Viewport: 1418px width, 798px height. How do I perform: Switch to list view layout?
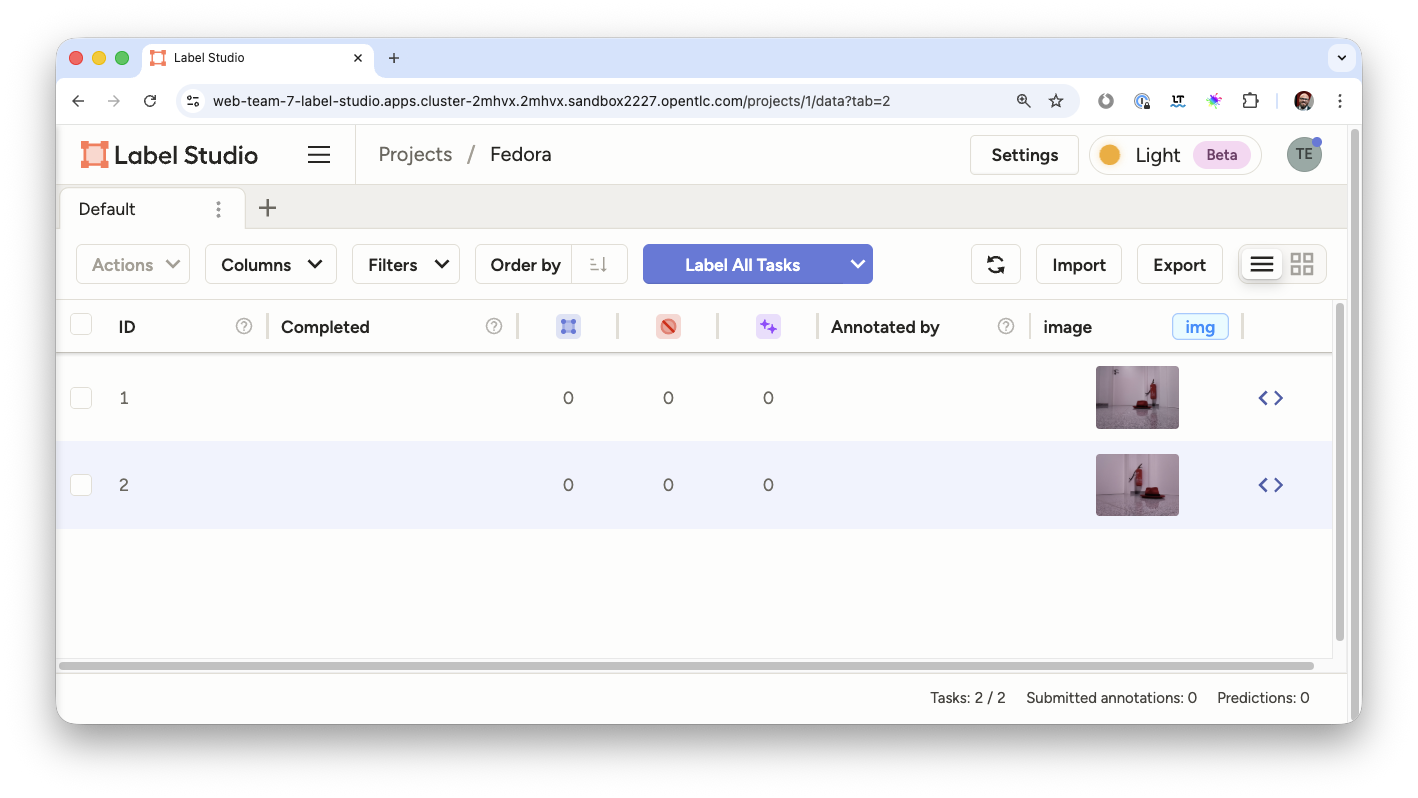(x=1262, y=265)
